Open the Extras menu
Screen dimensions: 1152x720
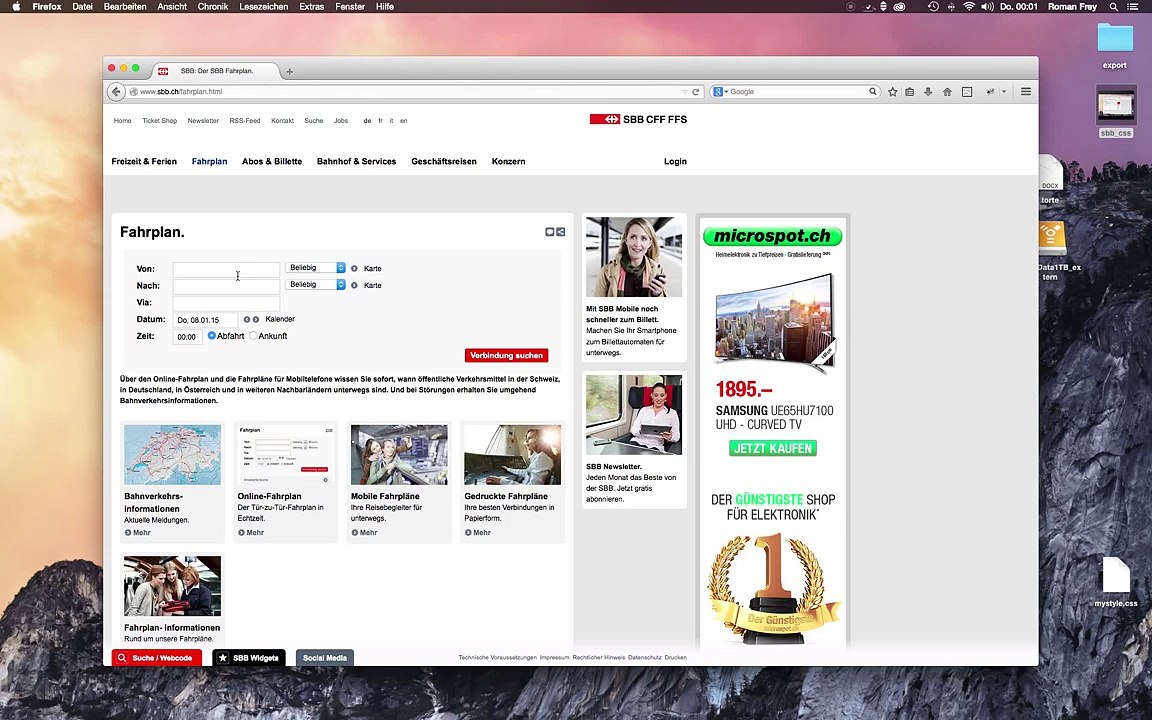point(312,7)
